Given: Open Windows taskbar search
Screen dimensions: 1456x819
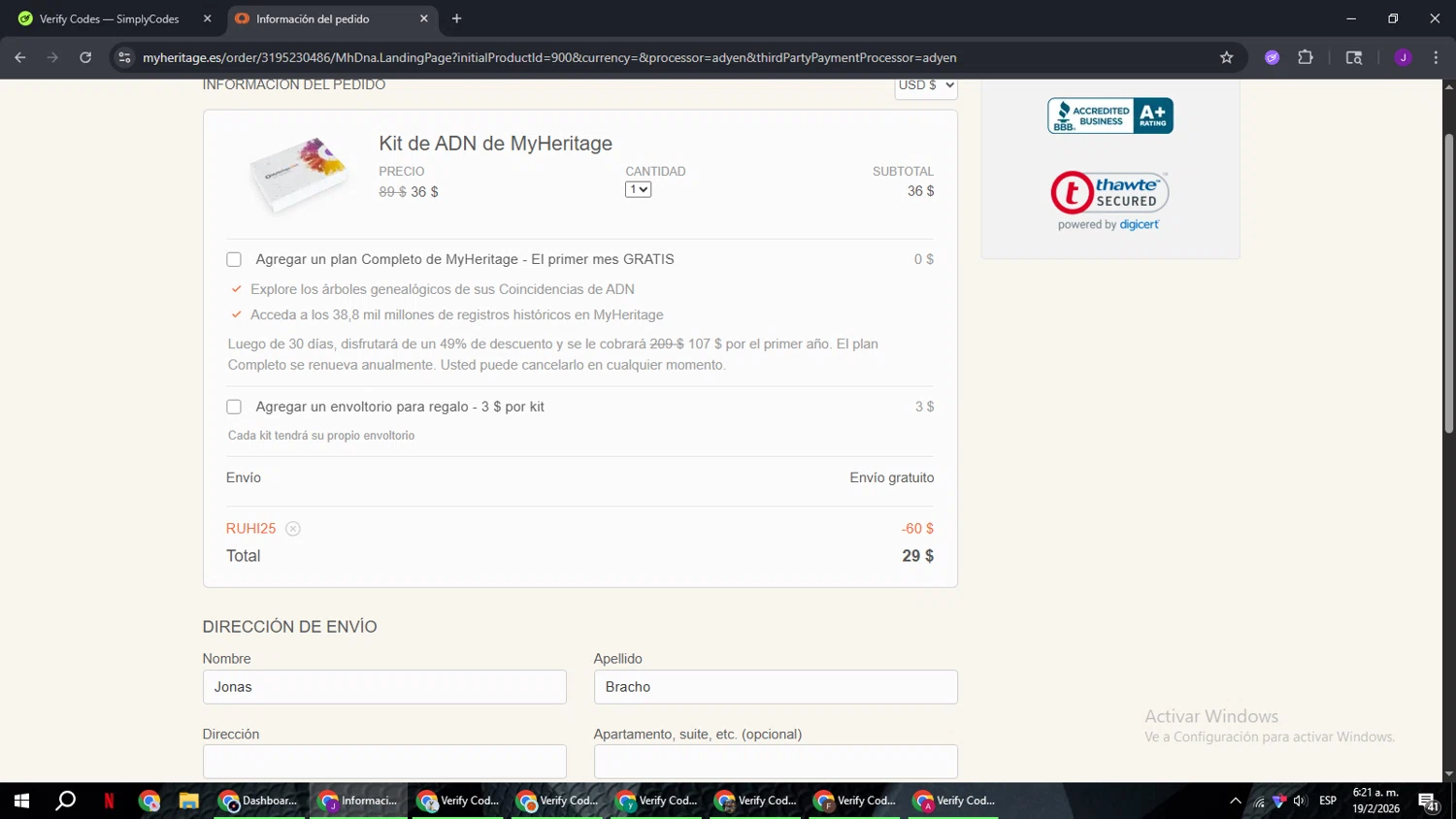Looking at the screenshot, I should tap(65, 801).
